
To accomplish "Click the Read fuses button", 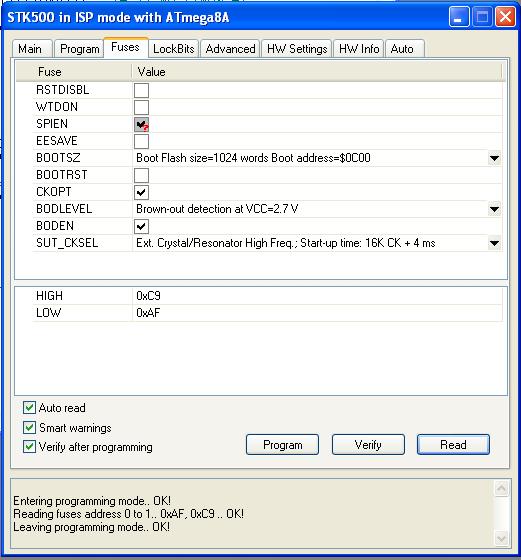I will click(x=453, y=445).
